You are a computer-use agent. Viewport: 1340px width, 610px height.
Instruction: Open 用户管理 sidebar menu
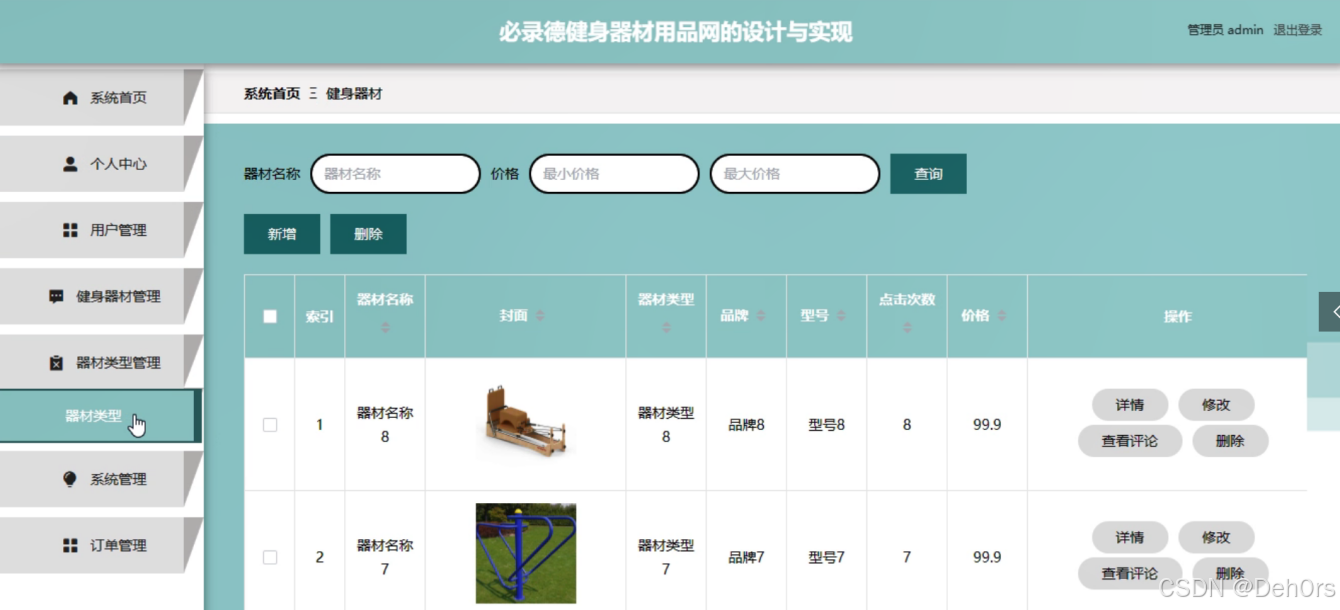coord(101,230)
